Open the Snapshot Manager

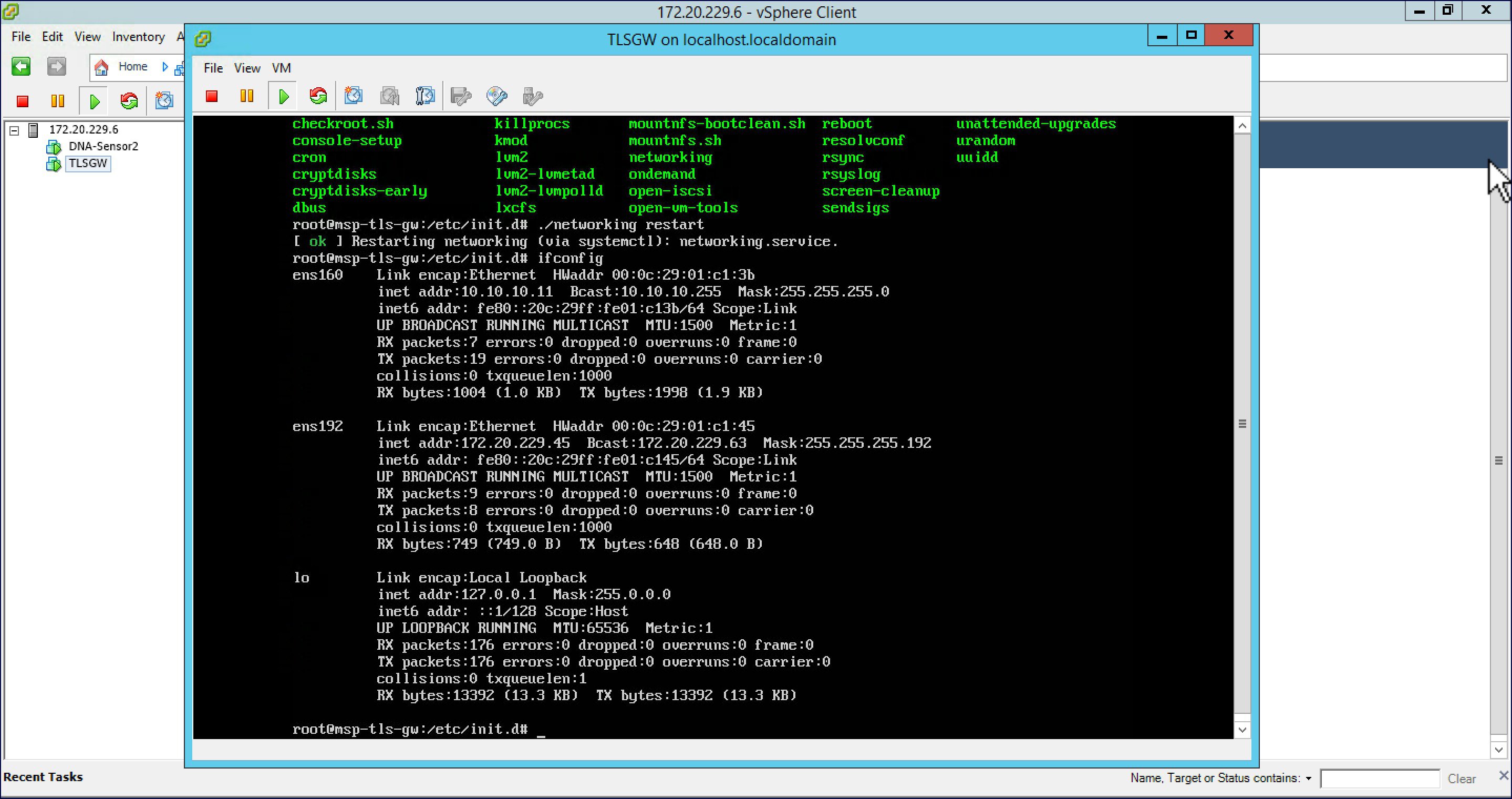point(425,96)
